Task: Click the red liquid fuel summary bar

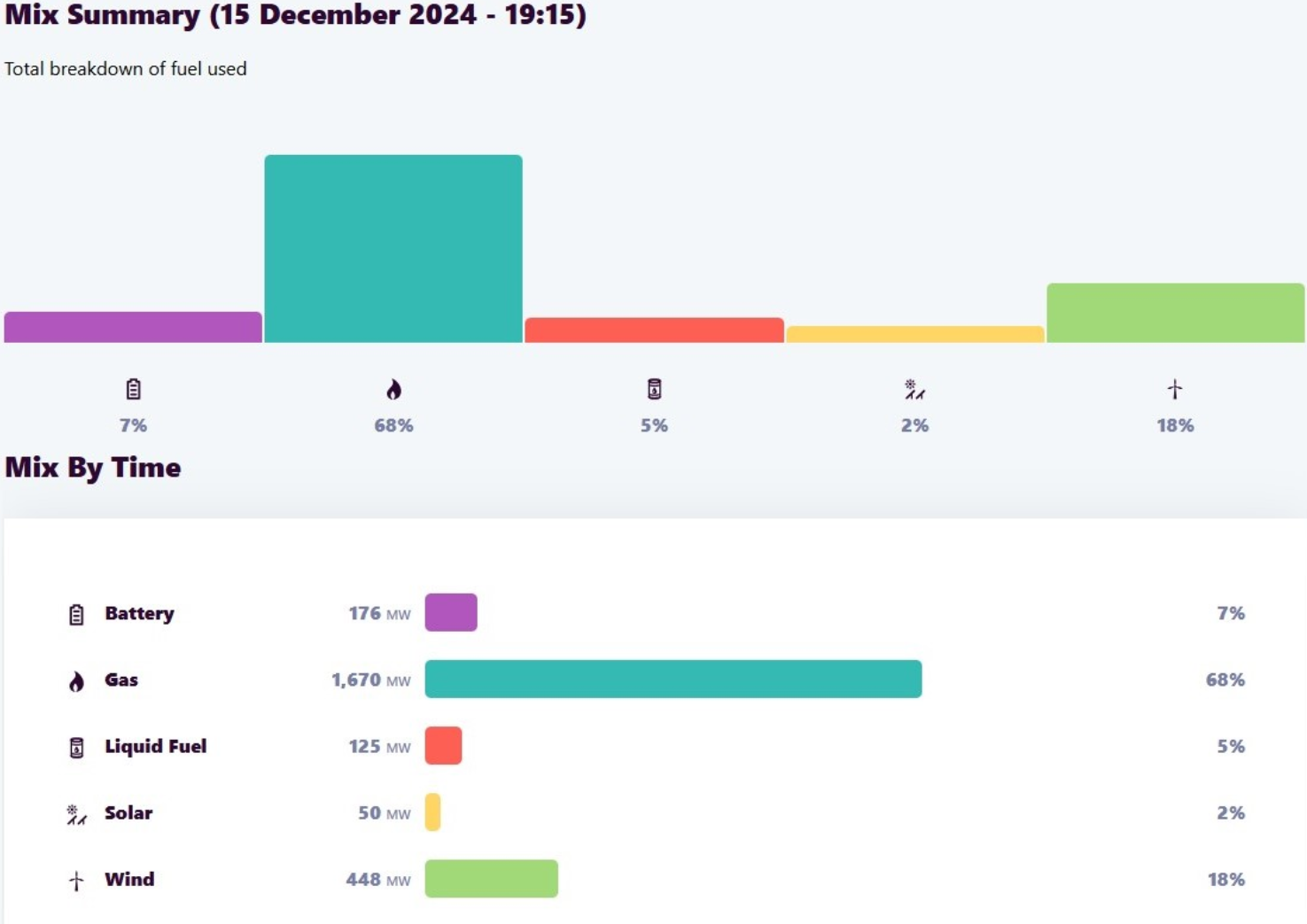Action: point(654,330)
